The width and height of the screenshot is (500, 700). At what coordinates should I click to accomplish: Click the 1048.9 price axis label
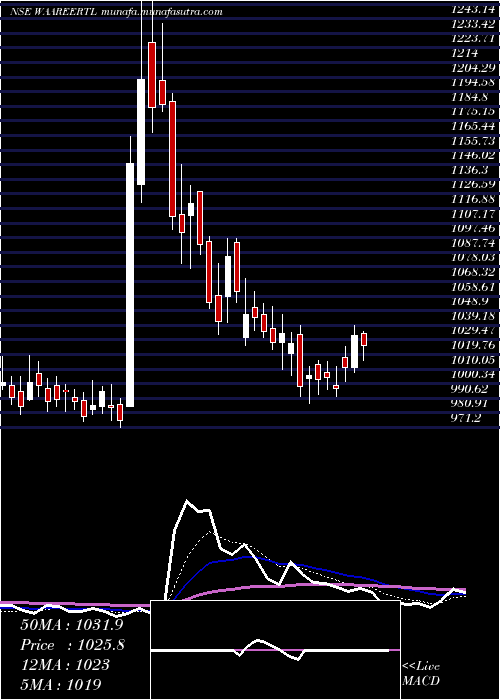tap(469, 302)
